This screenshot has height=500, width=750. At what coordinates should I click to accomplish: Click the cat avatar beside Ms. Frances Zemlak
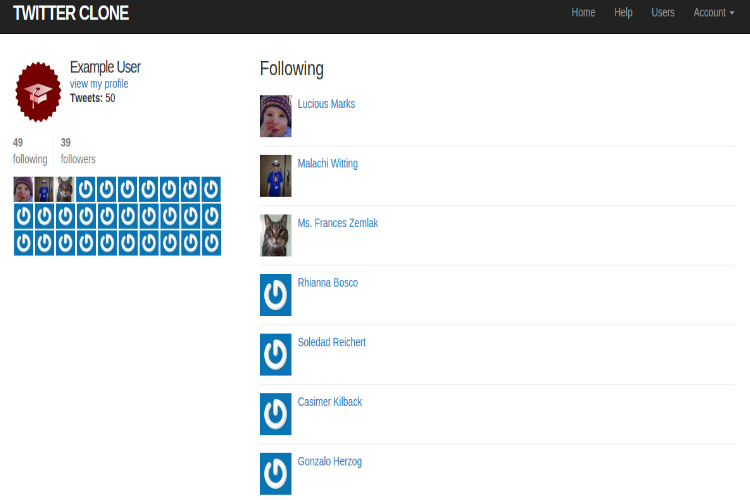tap(276, 235)
